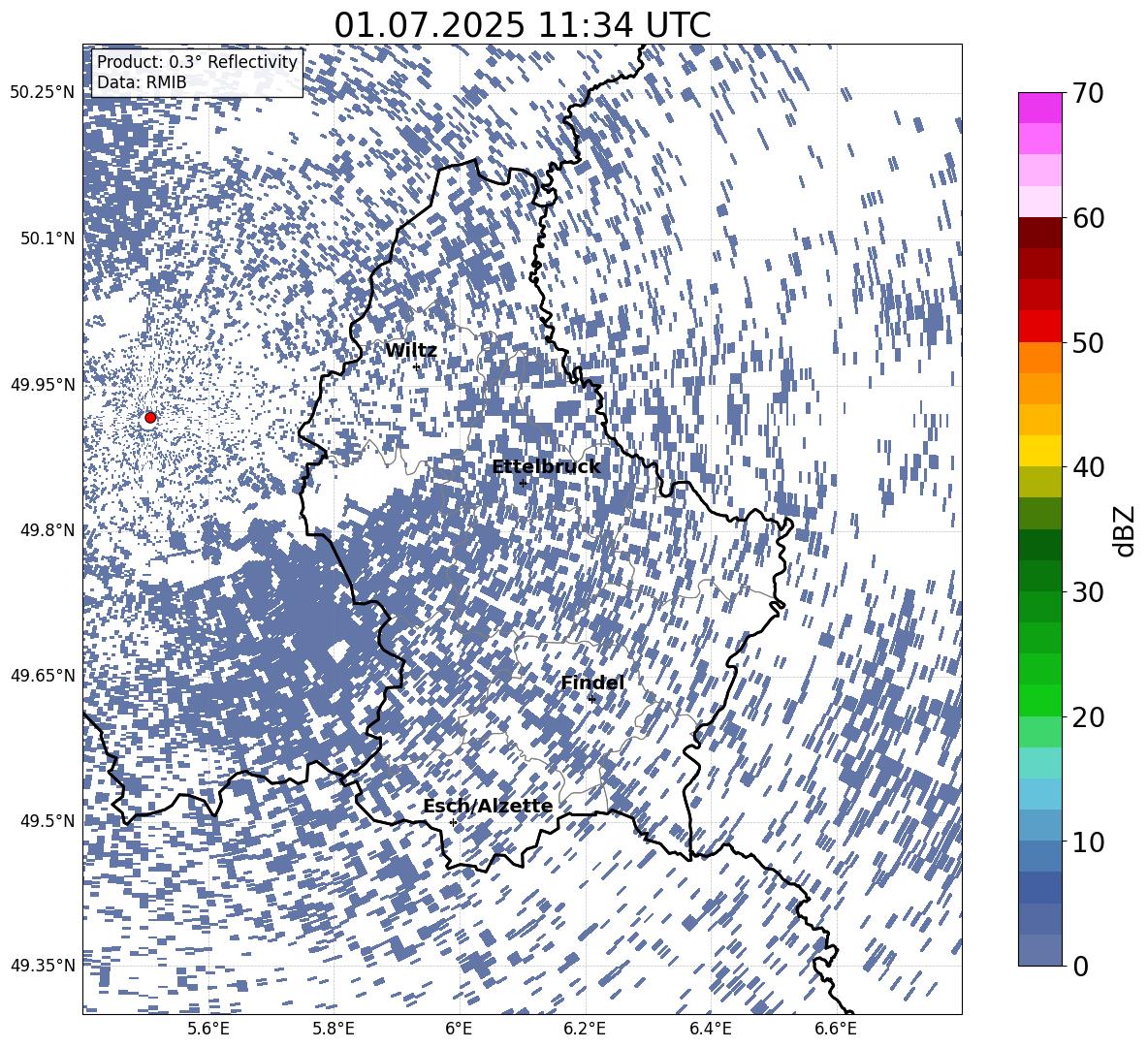Click the 6°E longitude label
Screen dimensions: 1148x1048
click(x=459, y=1029)
